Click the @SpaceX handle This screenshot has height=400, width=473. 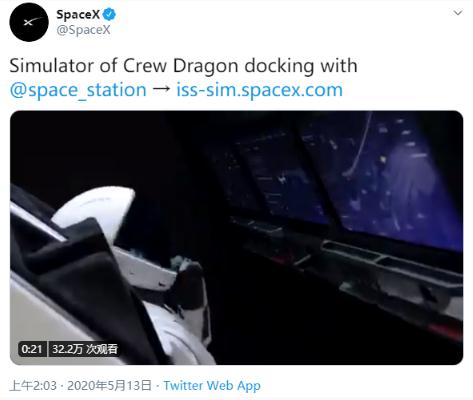pyautogui.click(x=83, y=30)
